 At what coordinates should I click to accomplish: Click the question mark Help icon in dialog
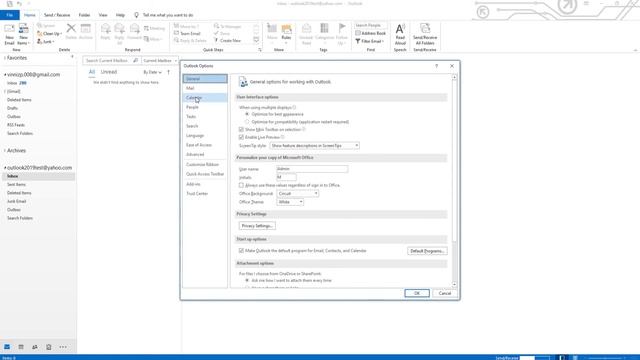pos(436,66)
